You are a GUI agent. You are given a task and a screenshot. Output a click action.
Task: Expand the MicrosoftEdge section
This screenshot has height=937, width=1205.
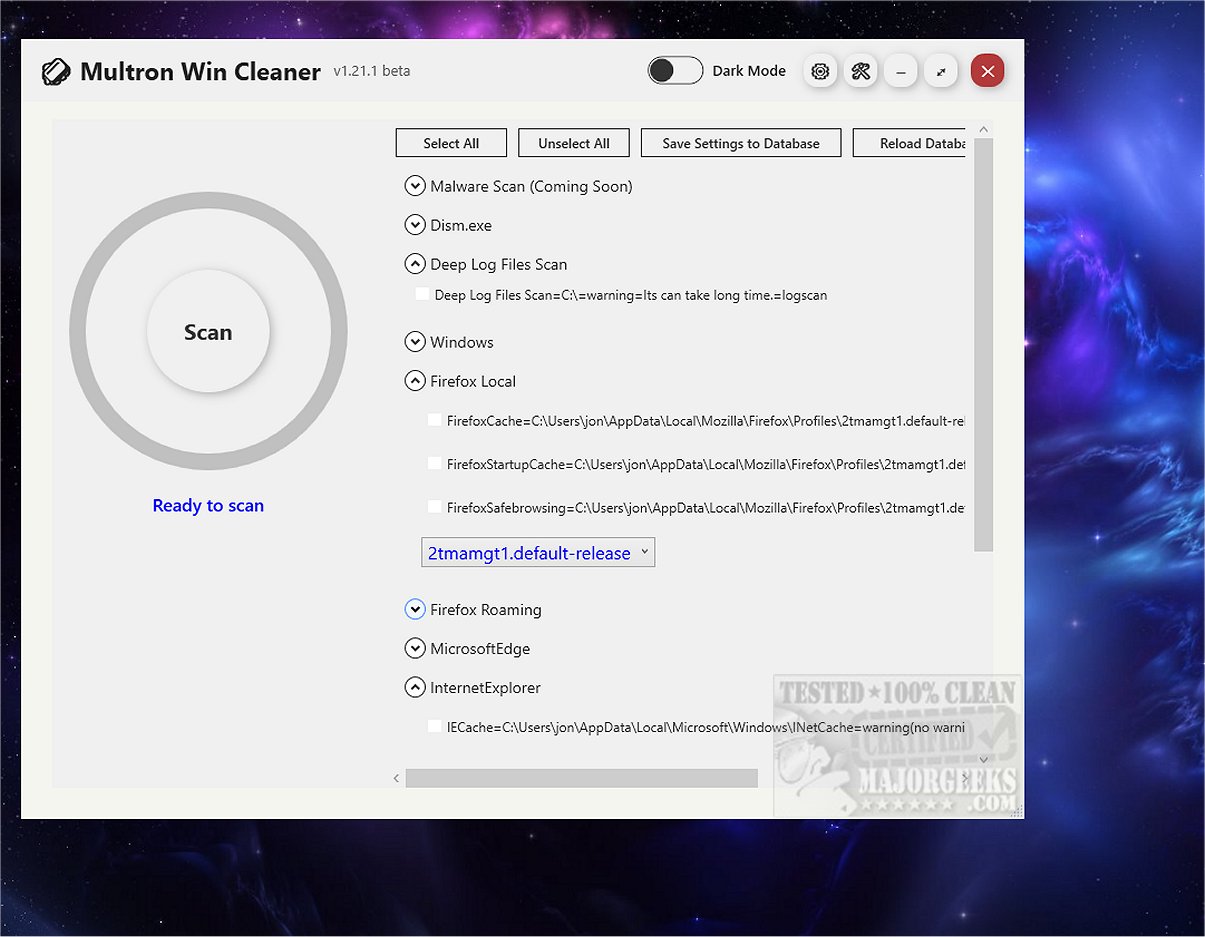[415, 648]
